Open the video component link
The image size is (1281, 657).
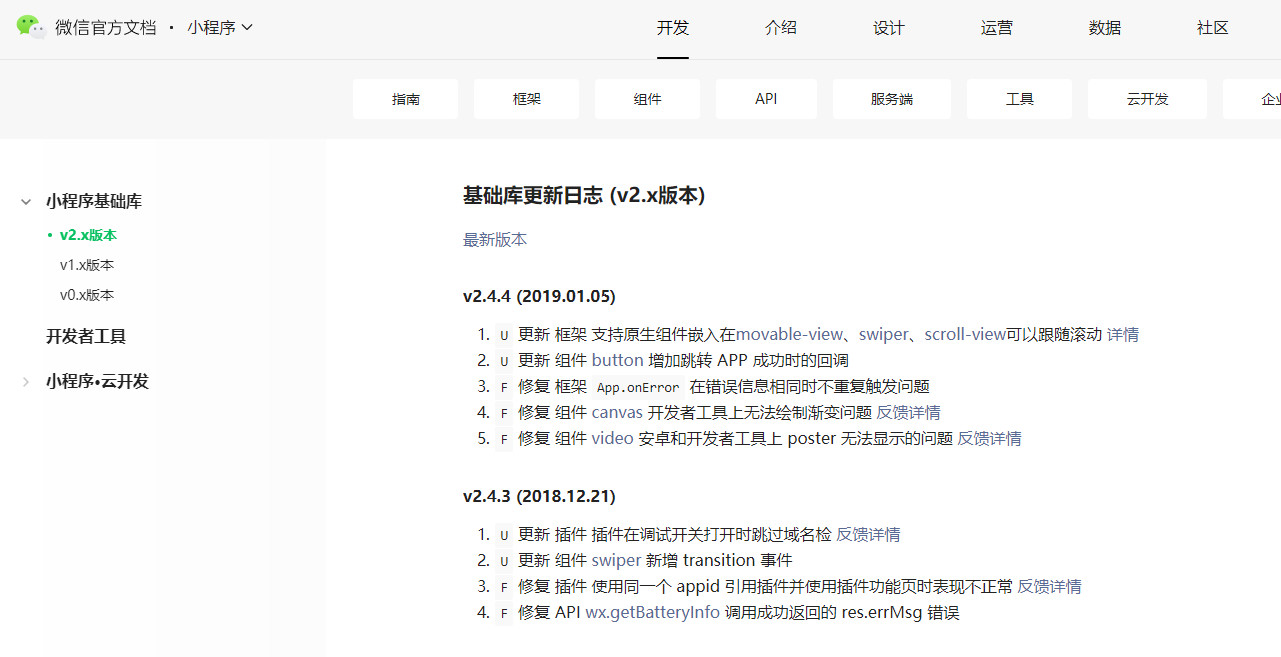point(612,439)
